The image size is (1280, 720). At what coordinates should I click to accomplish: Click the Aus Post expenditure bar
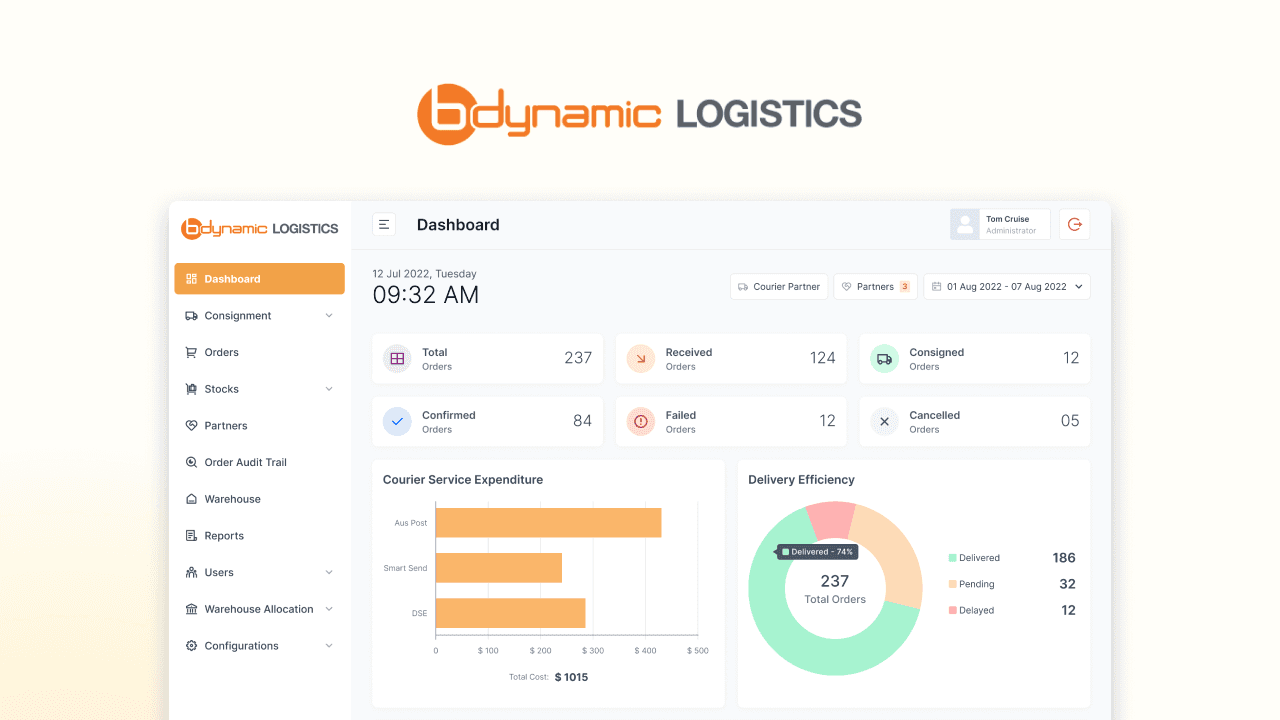click(549, 523)
